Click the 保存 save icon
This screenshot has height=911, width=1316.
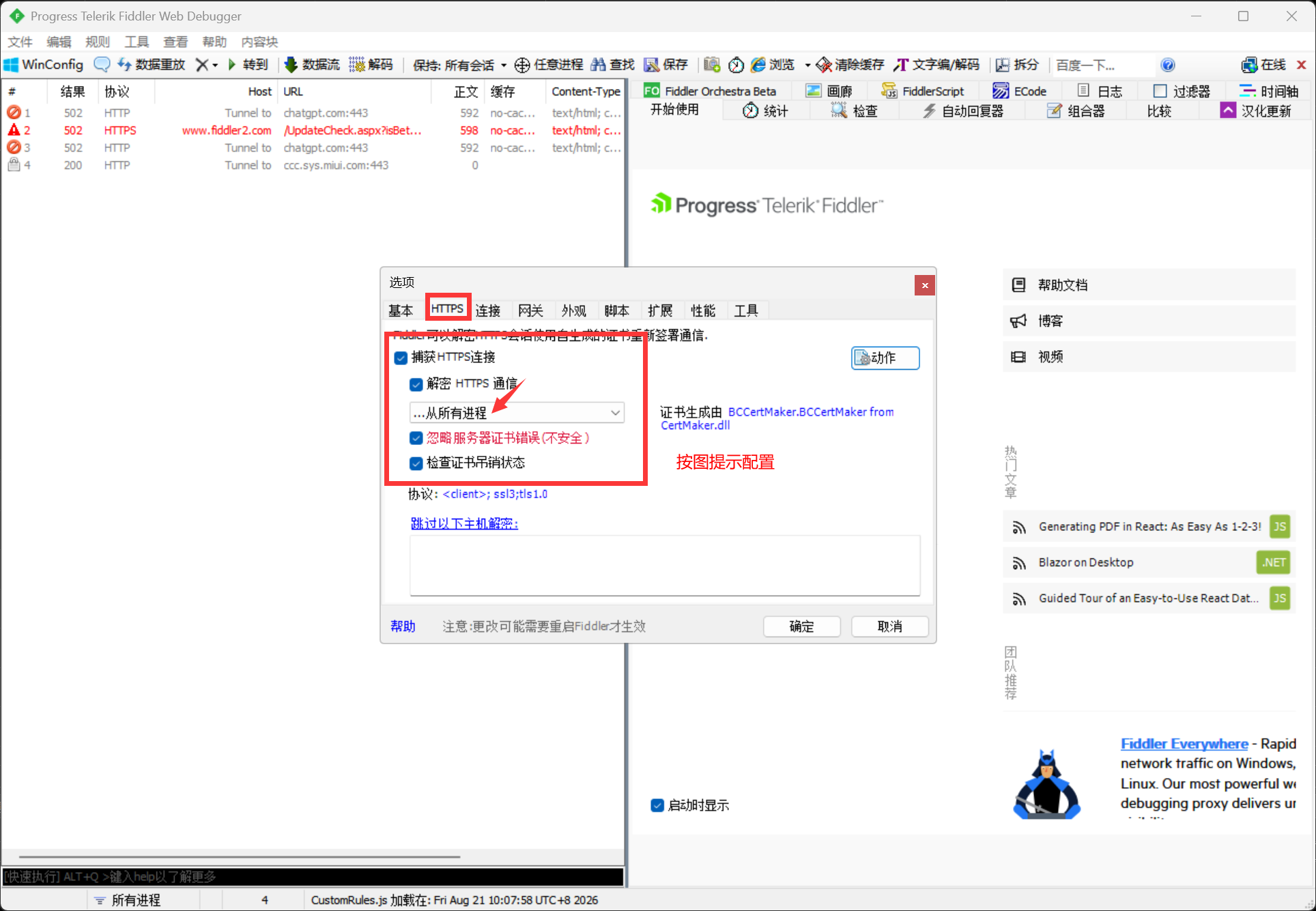(x=652, y=65)
